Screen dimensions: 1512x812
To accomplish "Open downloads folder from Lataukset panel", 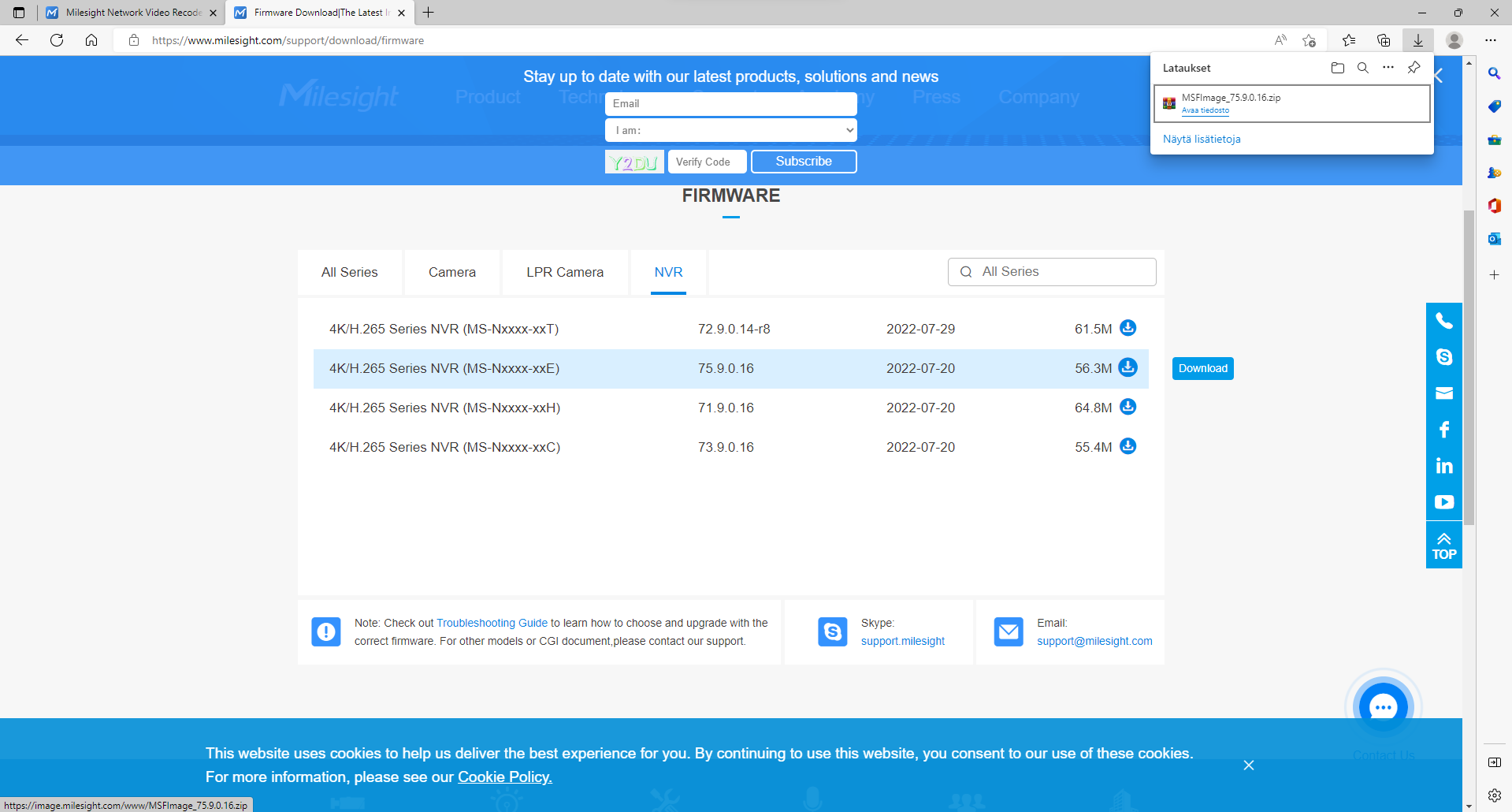I will pyautogui.click(x=1337, y=68).
